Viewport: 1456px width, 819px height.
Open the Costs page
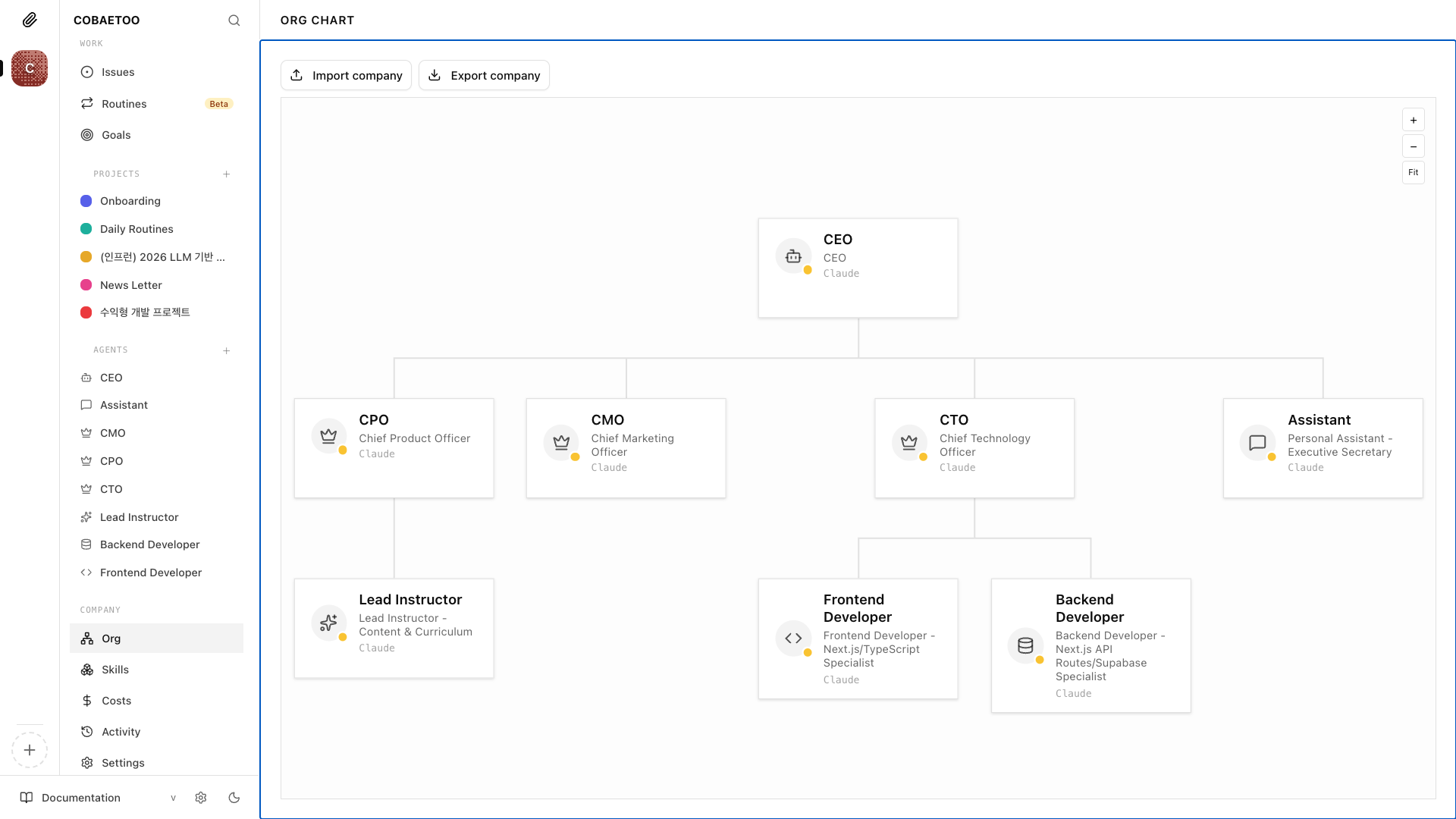116,701
